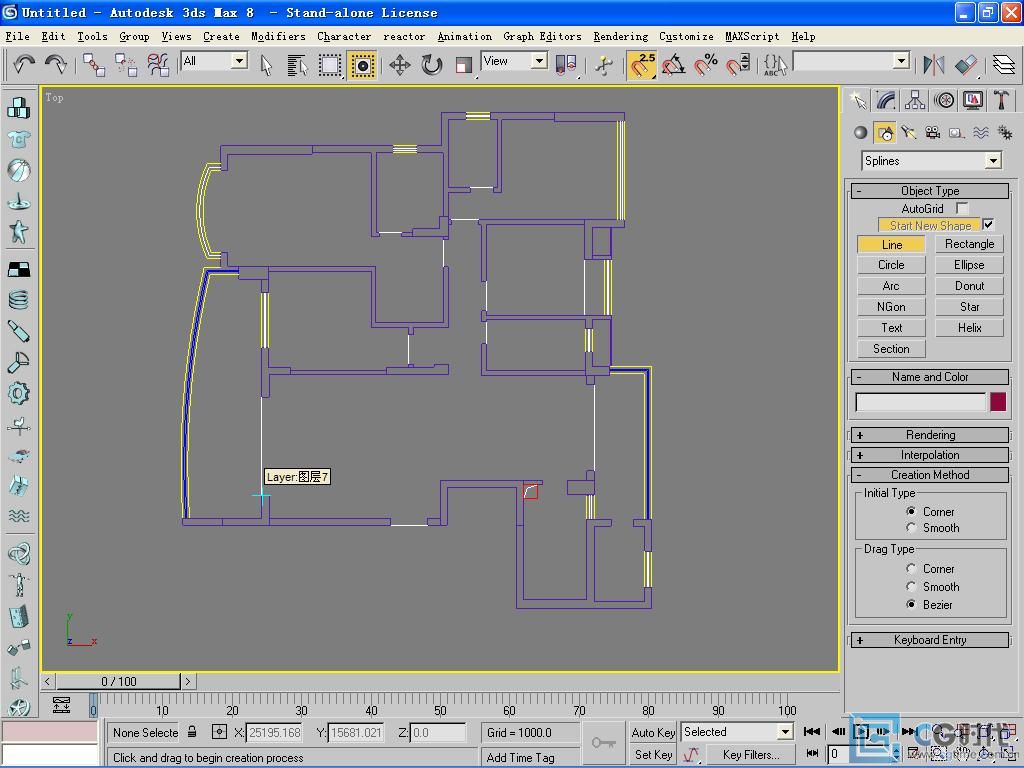The image size is (1024, 768).
Task: Collapse the Creation Method rollout
Action: [x=930, y=475]
